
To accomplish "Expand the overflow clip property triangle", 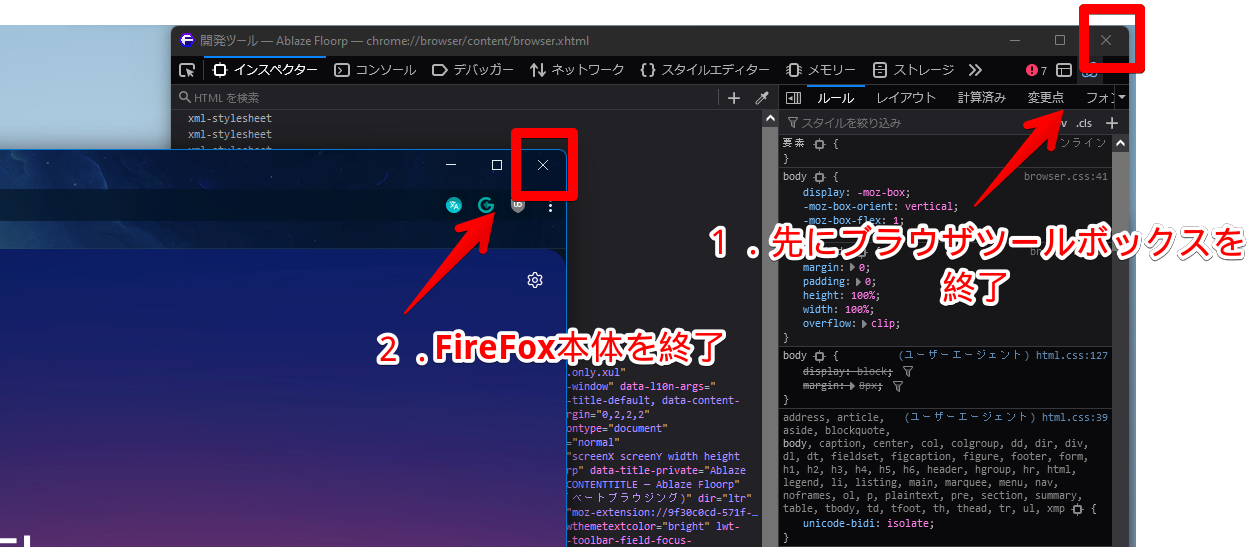I will tap(865, 324).
